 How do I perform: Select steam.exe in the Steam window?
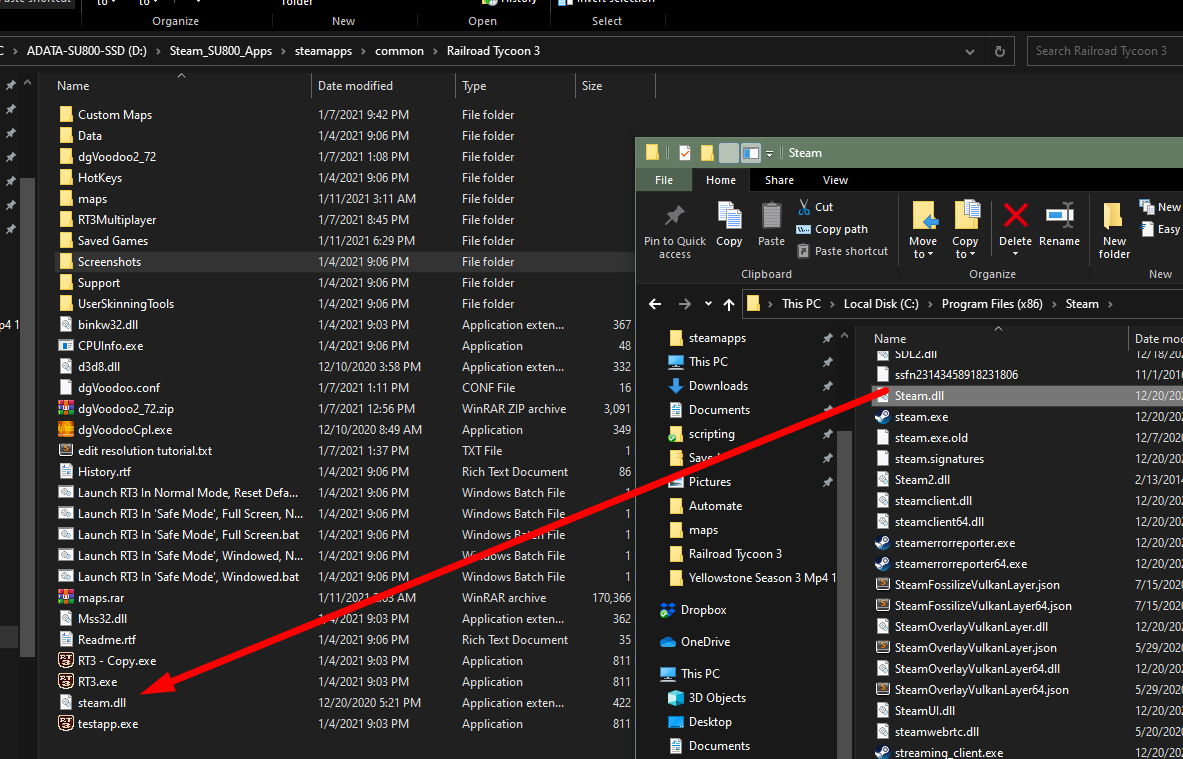click(x=921, y=416)
